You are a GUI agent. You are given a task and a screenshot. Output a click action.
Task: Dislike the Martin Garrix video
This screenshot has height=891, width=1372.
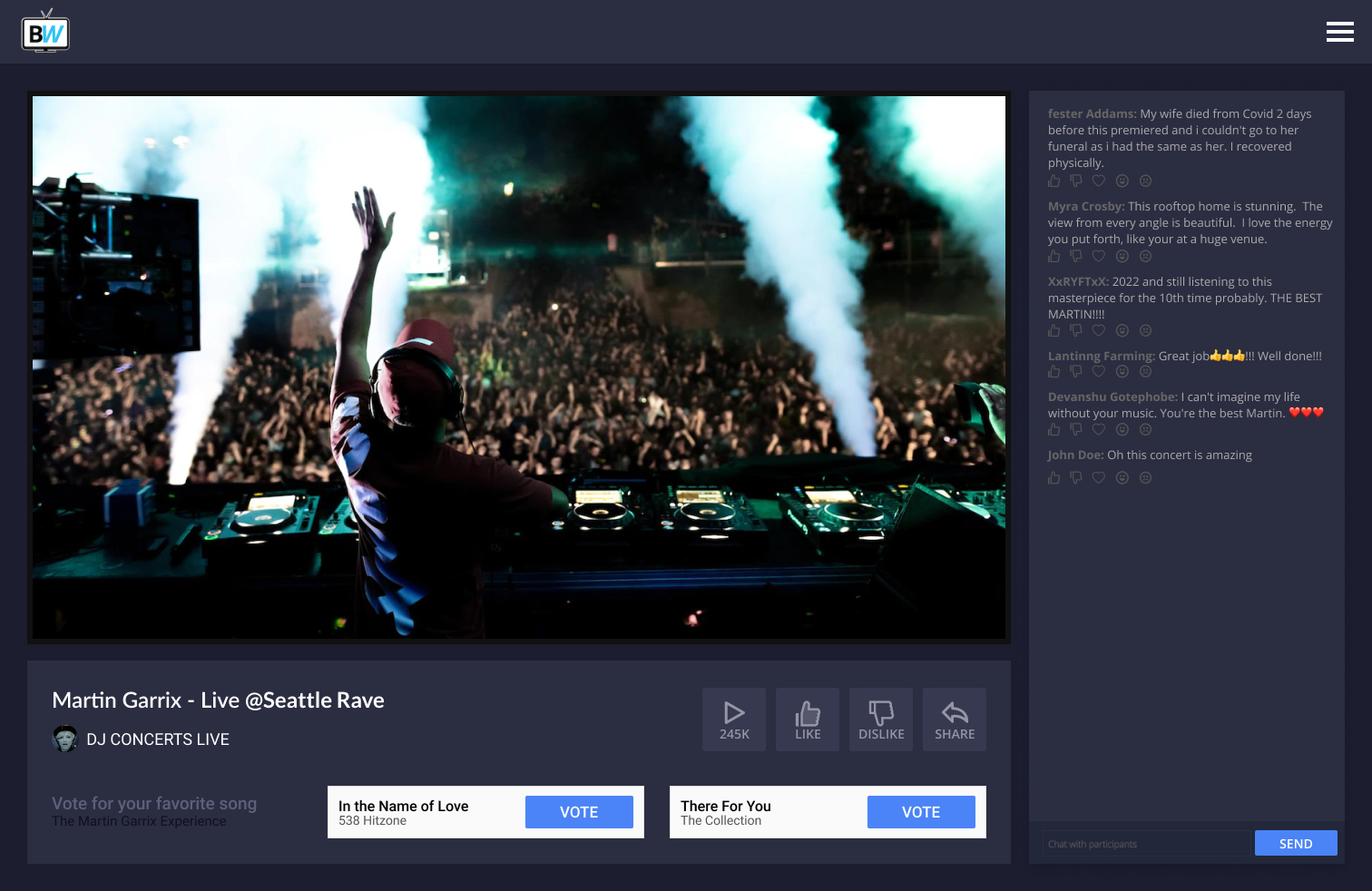[x=881, y=720]
